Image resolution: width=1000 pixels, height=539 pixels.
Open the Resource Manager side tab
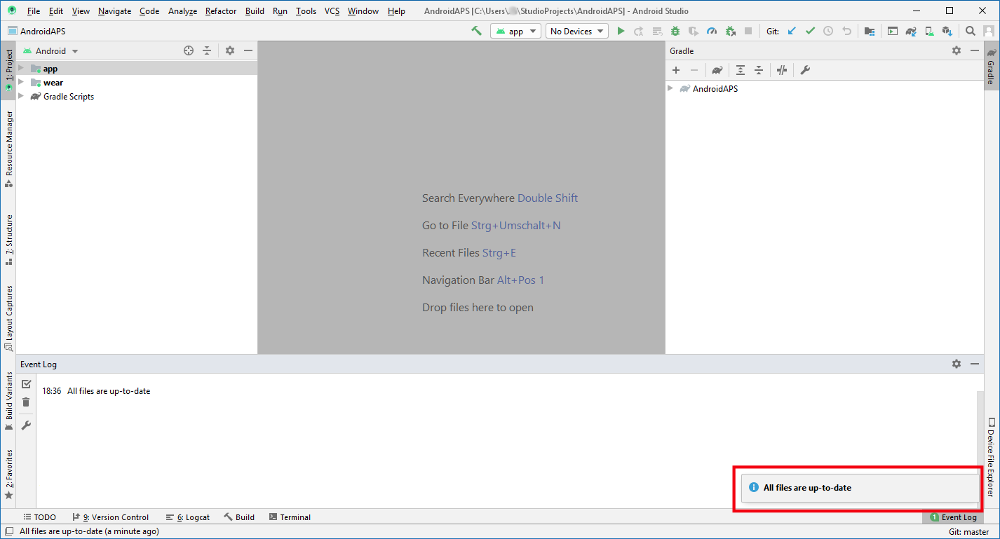point(9,149)
